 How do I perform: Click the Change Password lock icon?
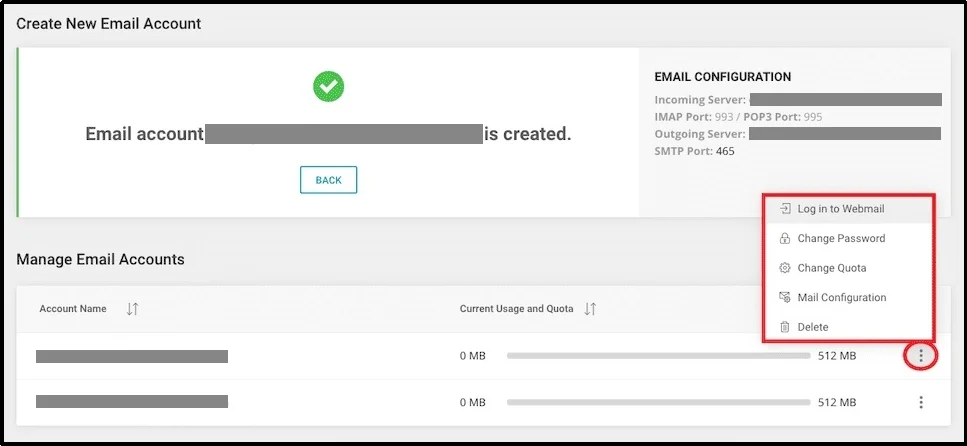tap(785, 239)
